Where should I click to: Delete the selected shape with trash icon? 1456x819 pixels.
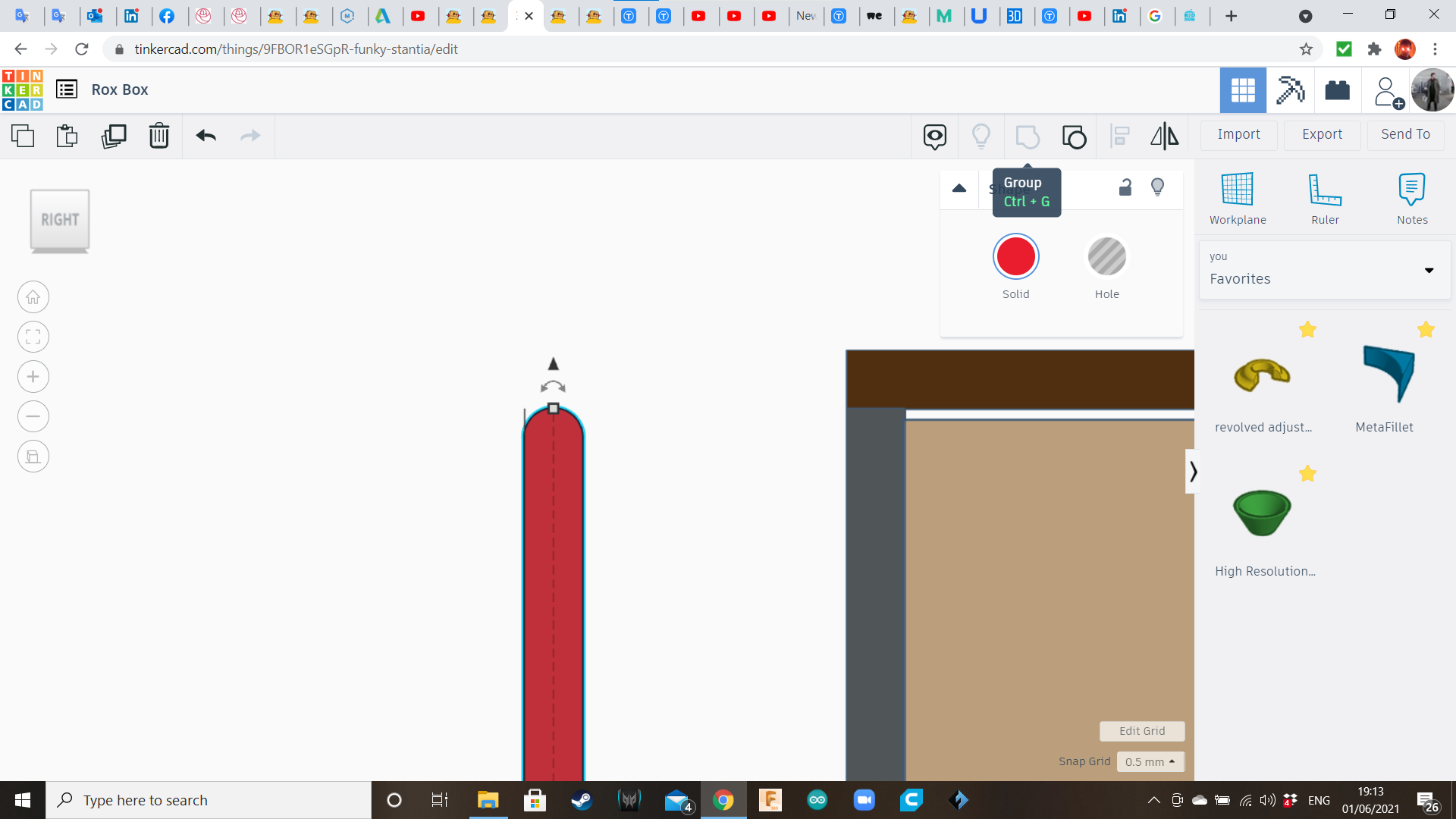159,136
